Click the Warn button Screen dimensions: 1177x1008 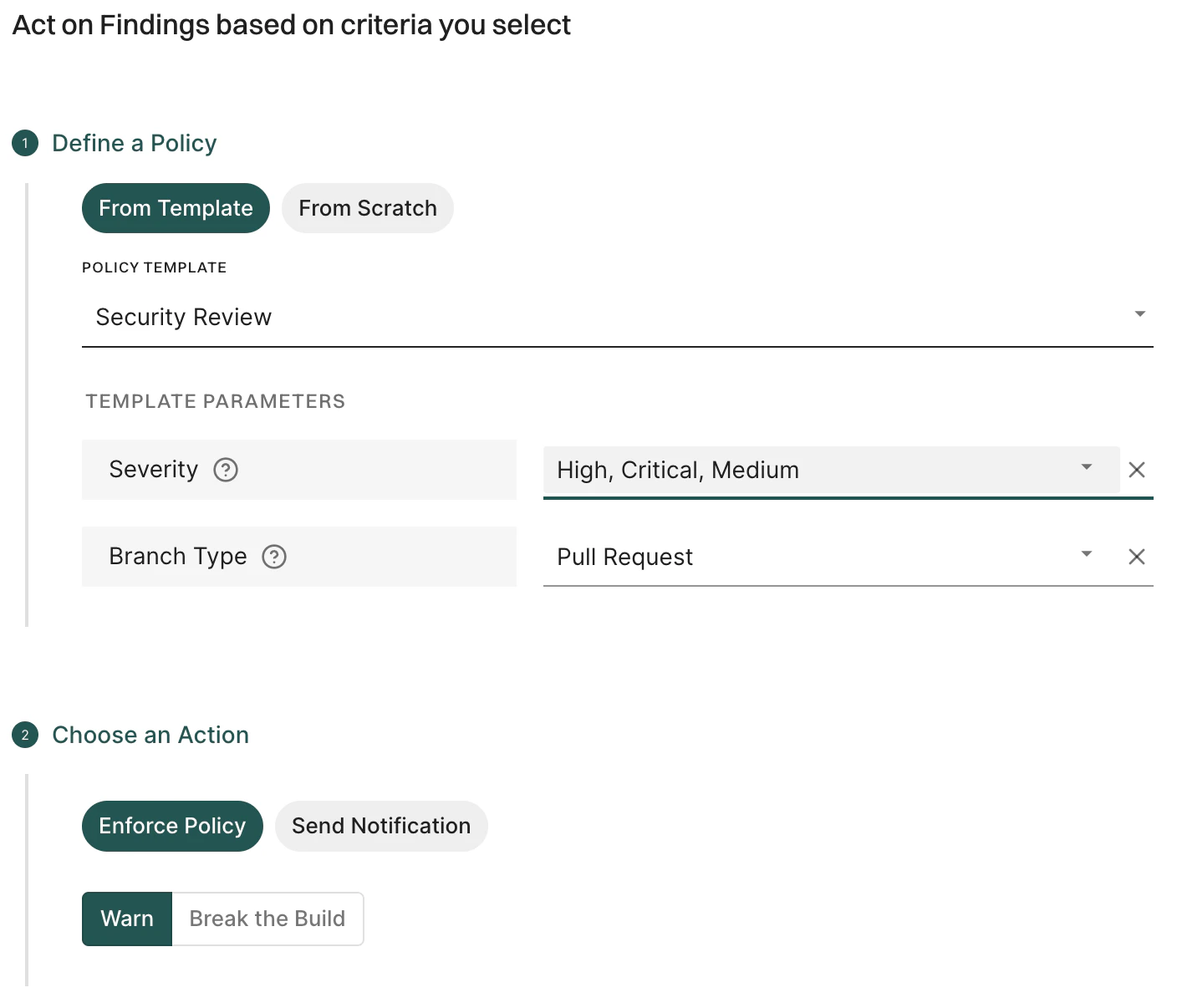126,919
